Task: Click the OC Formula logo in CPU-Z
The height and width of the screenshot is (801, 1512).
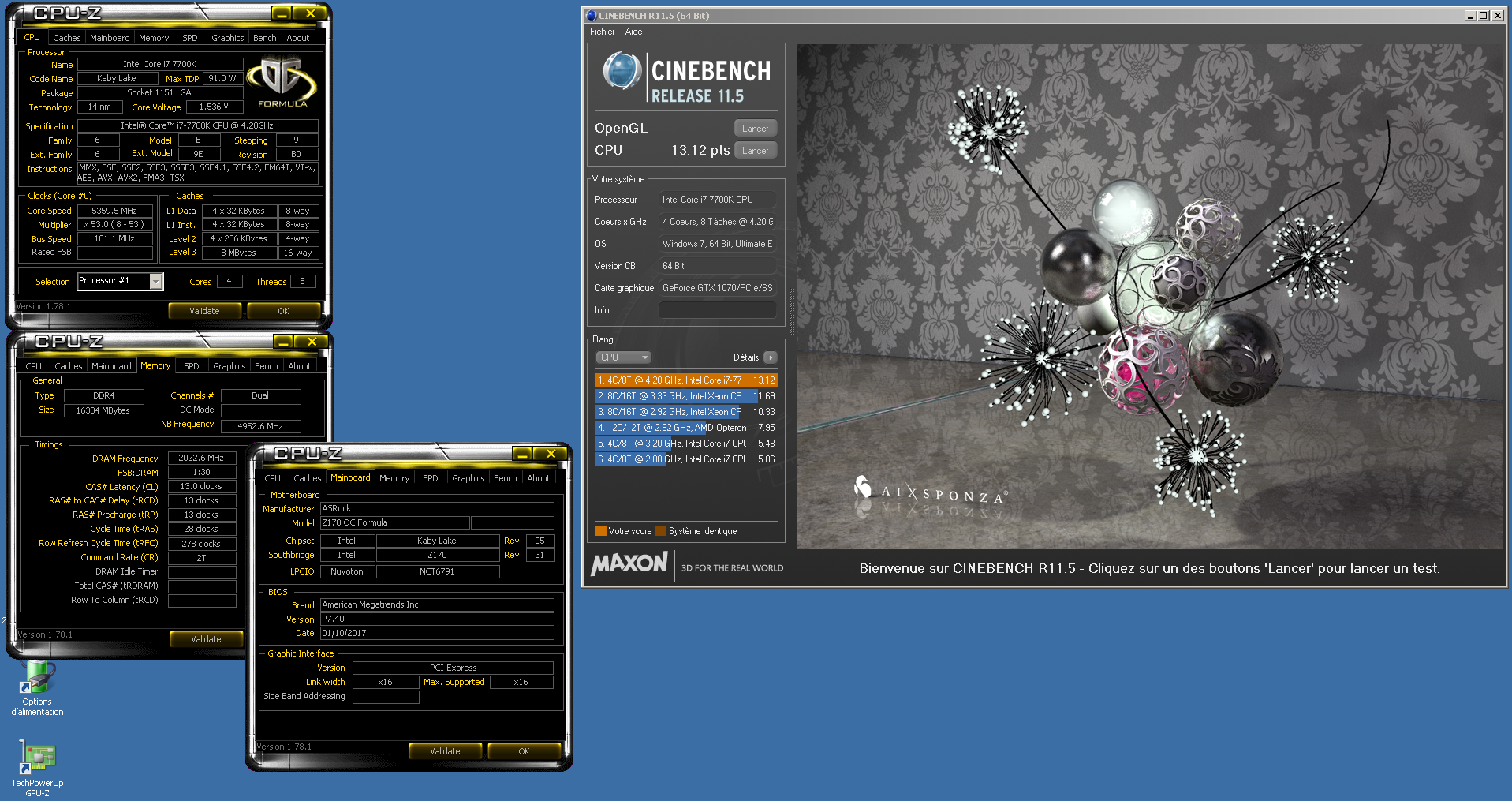Action: [x=282, y=82]
